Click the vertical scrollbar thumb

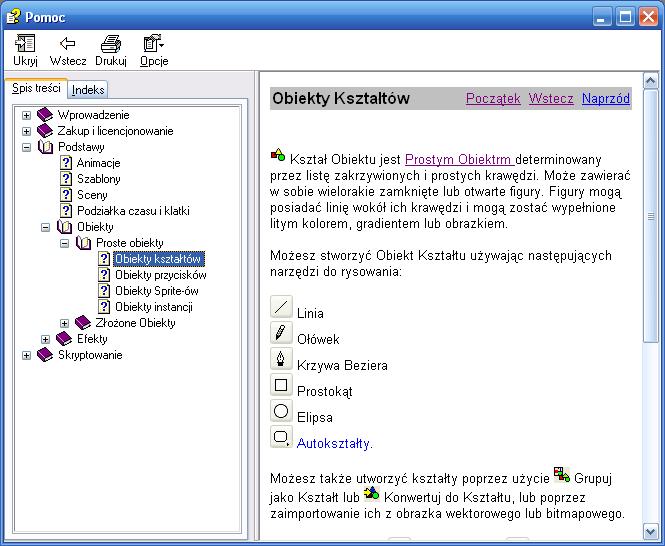[650, 216]
